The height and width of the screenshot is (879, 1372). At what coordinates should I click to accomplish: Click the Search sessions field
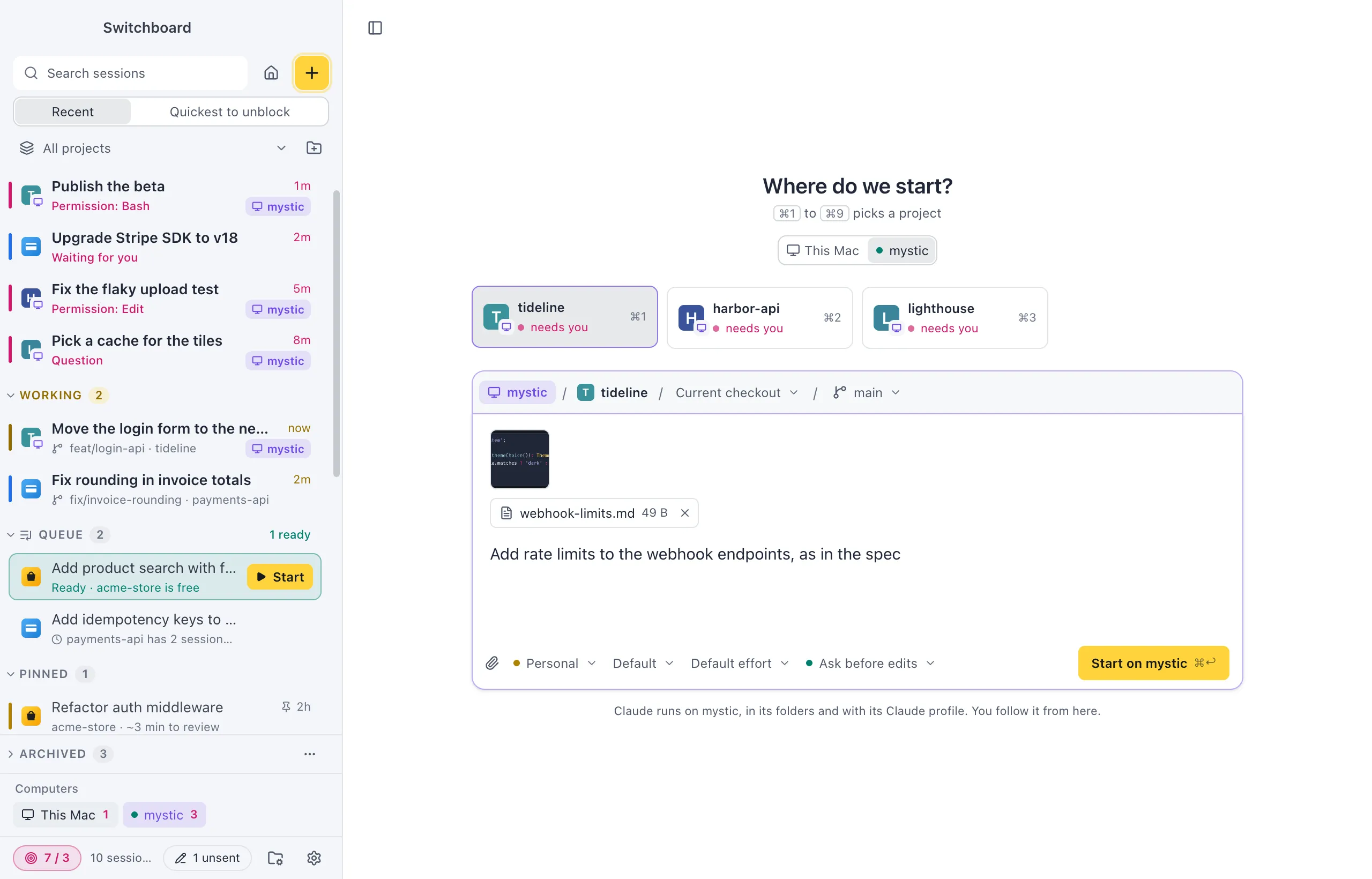[130, 73]
